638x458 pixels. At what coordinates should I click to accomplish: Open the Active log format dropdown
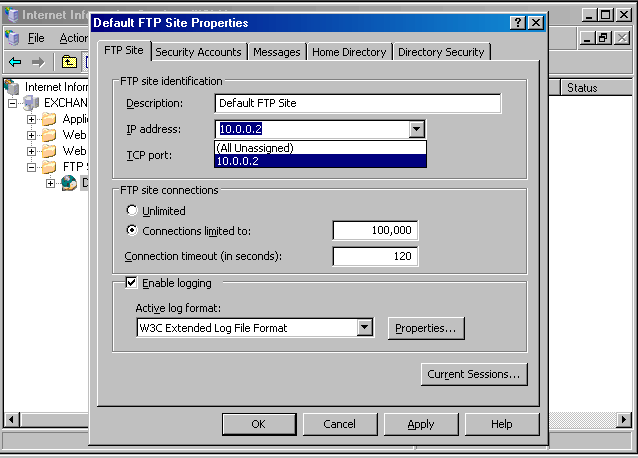[x=365, y=327]
